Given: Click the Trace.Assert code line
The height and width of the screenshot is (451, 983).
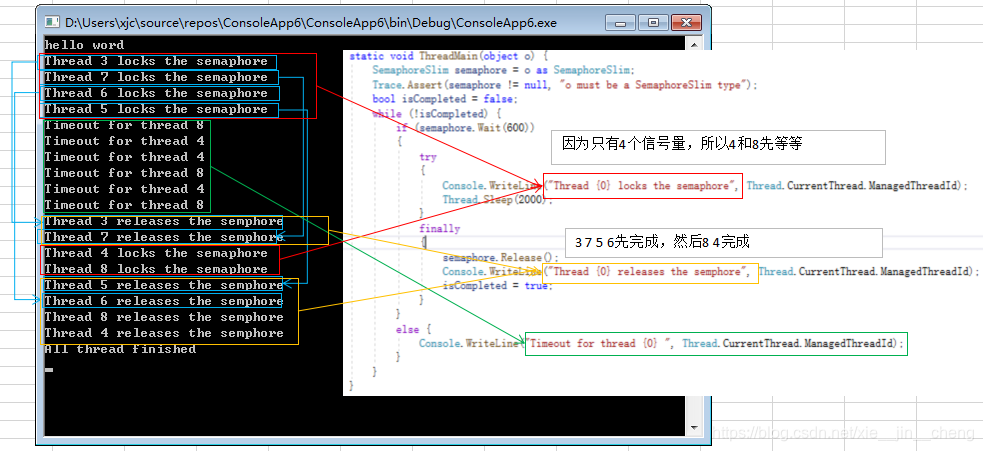Looking at the screenshot, I should (565, 85).
